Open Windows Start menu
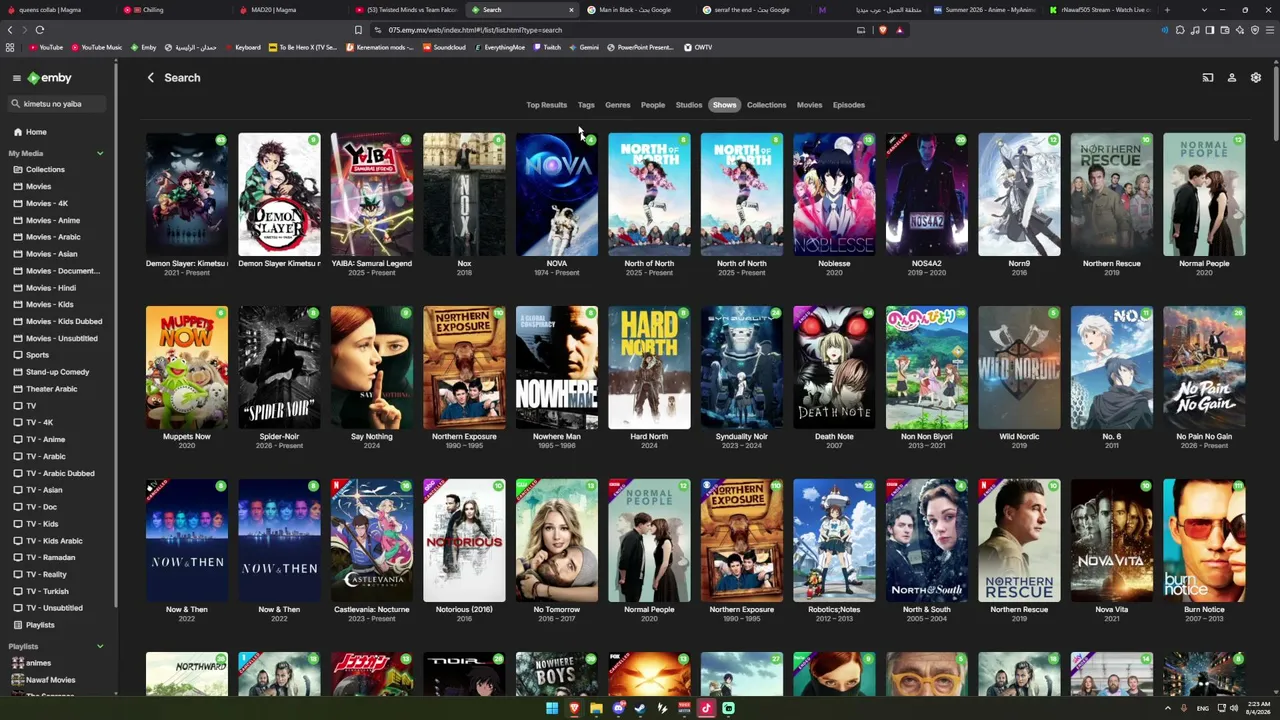Image resolution: width=1280 pixels, height=720 pixels. [551, 709]
